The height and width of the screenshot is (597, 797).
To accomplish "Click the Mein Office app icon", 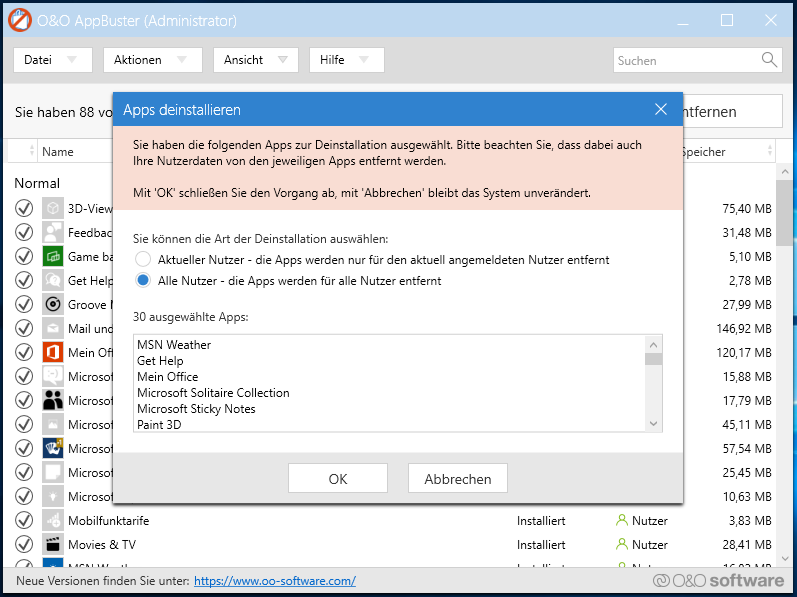I will [x=53, y=352].
